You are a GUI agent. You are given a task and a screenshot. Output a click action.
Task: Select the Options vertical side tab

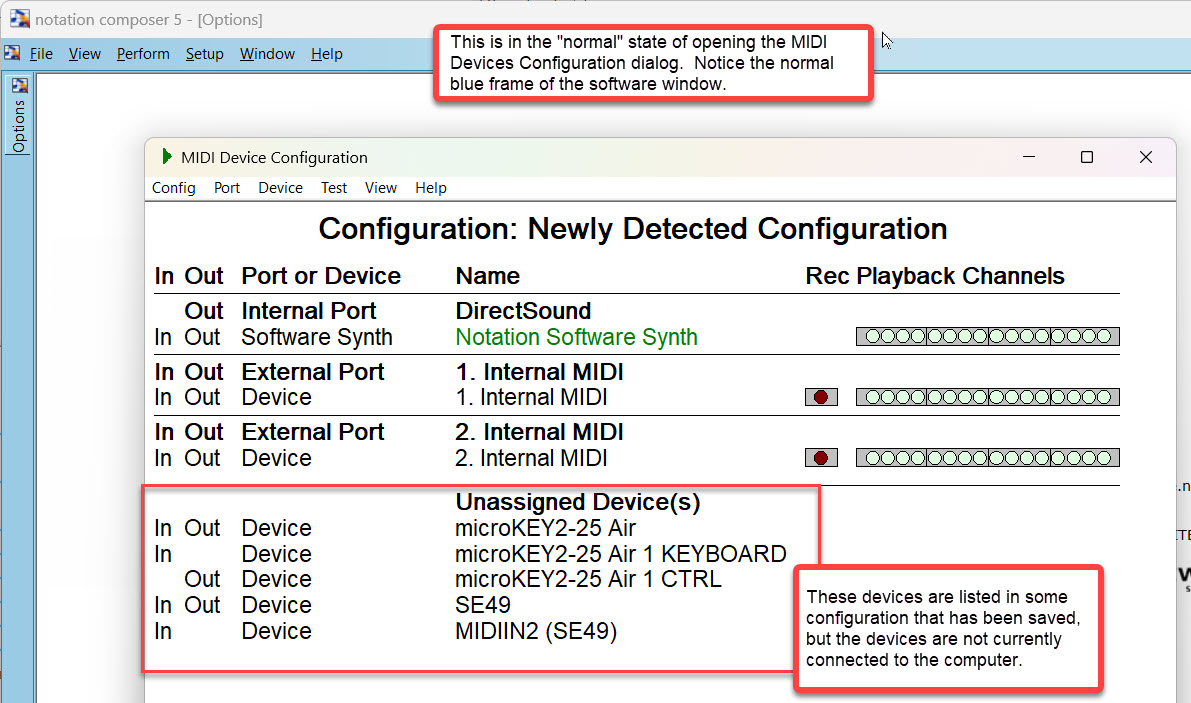coord(19,126)
